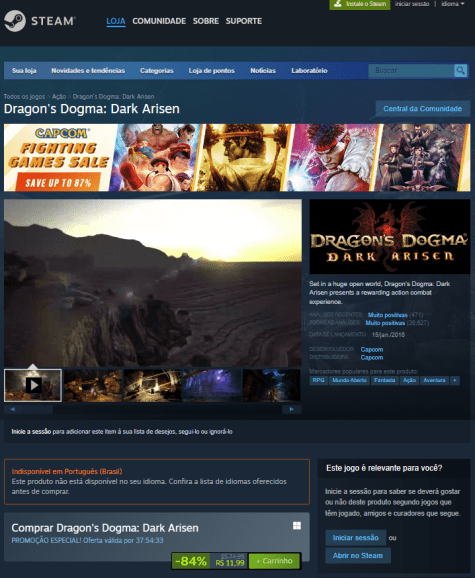Click Indisponível em Português (Brasil) notice

pos(157,481)
